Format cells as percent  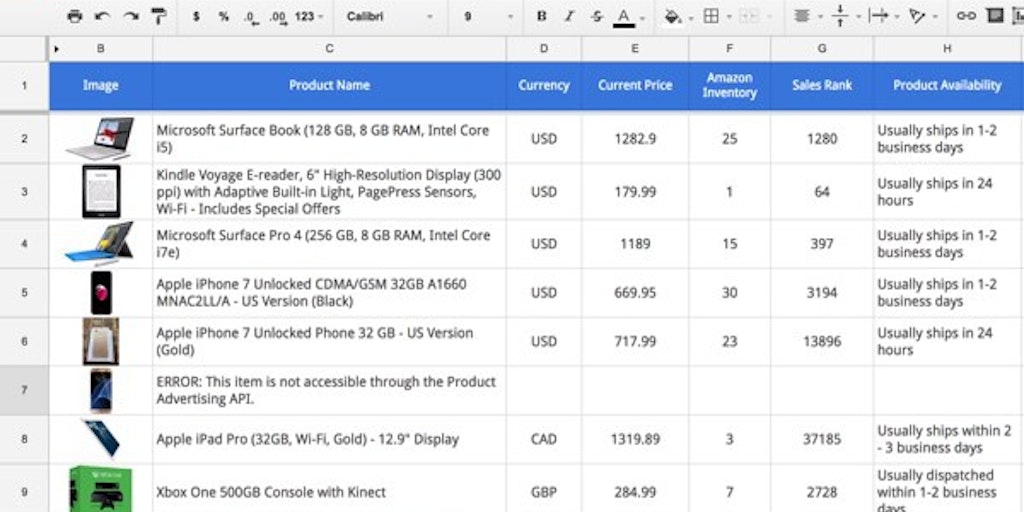224,16
